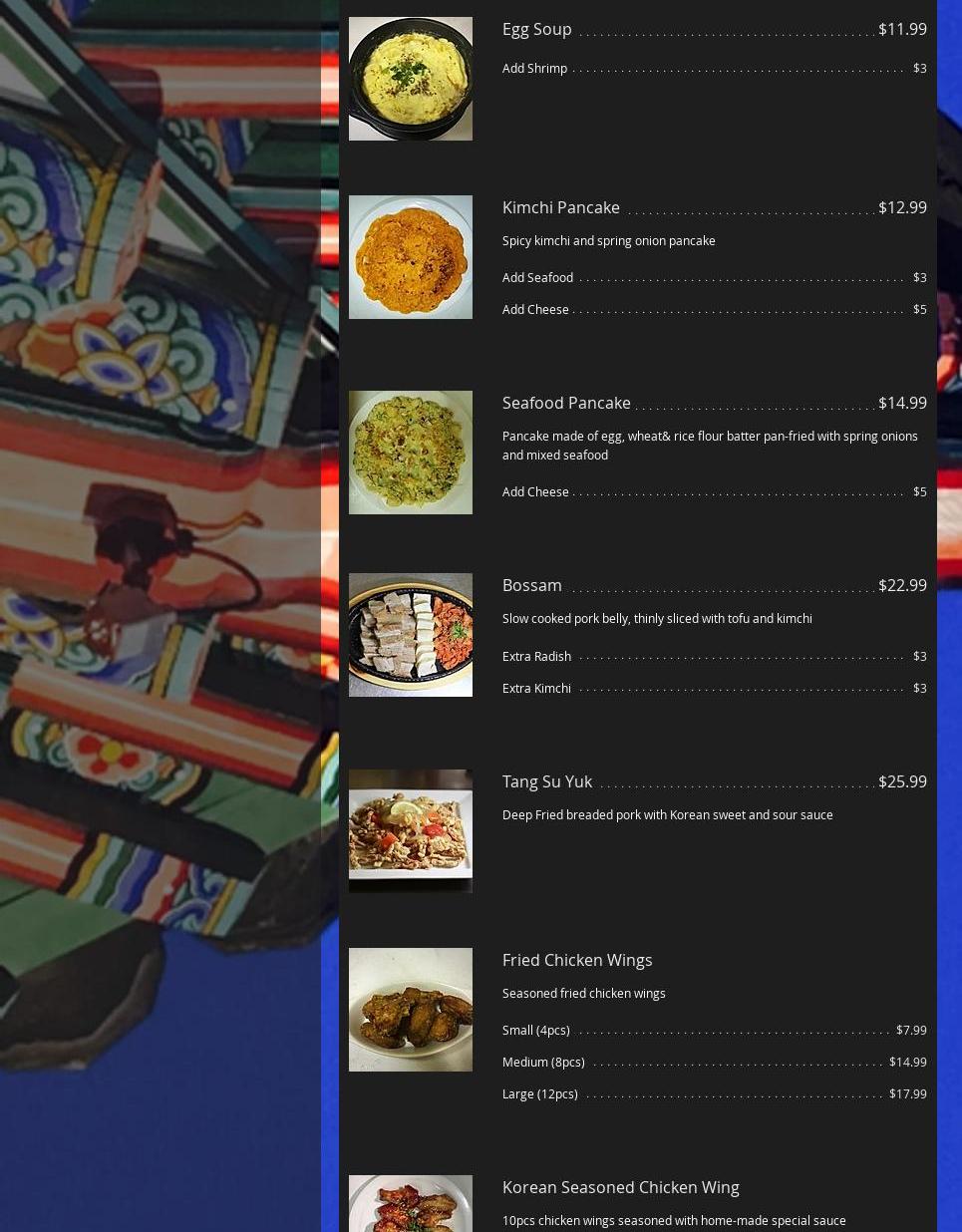Screen dimensions: 962x1232
Task: View the Fried Chicken Wings photo
Action: [x=411, y=1010]
